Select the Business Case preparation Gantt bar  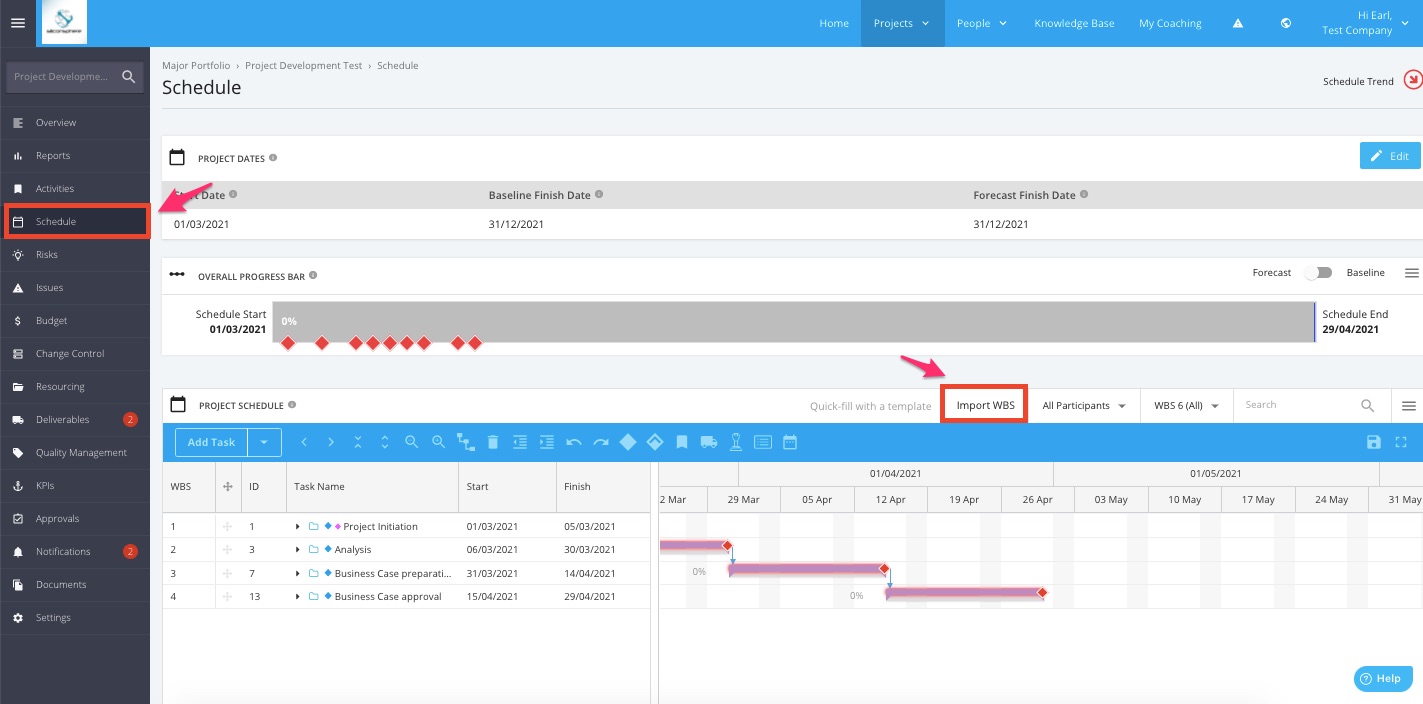tap(807, 569)
